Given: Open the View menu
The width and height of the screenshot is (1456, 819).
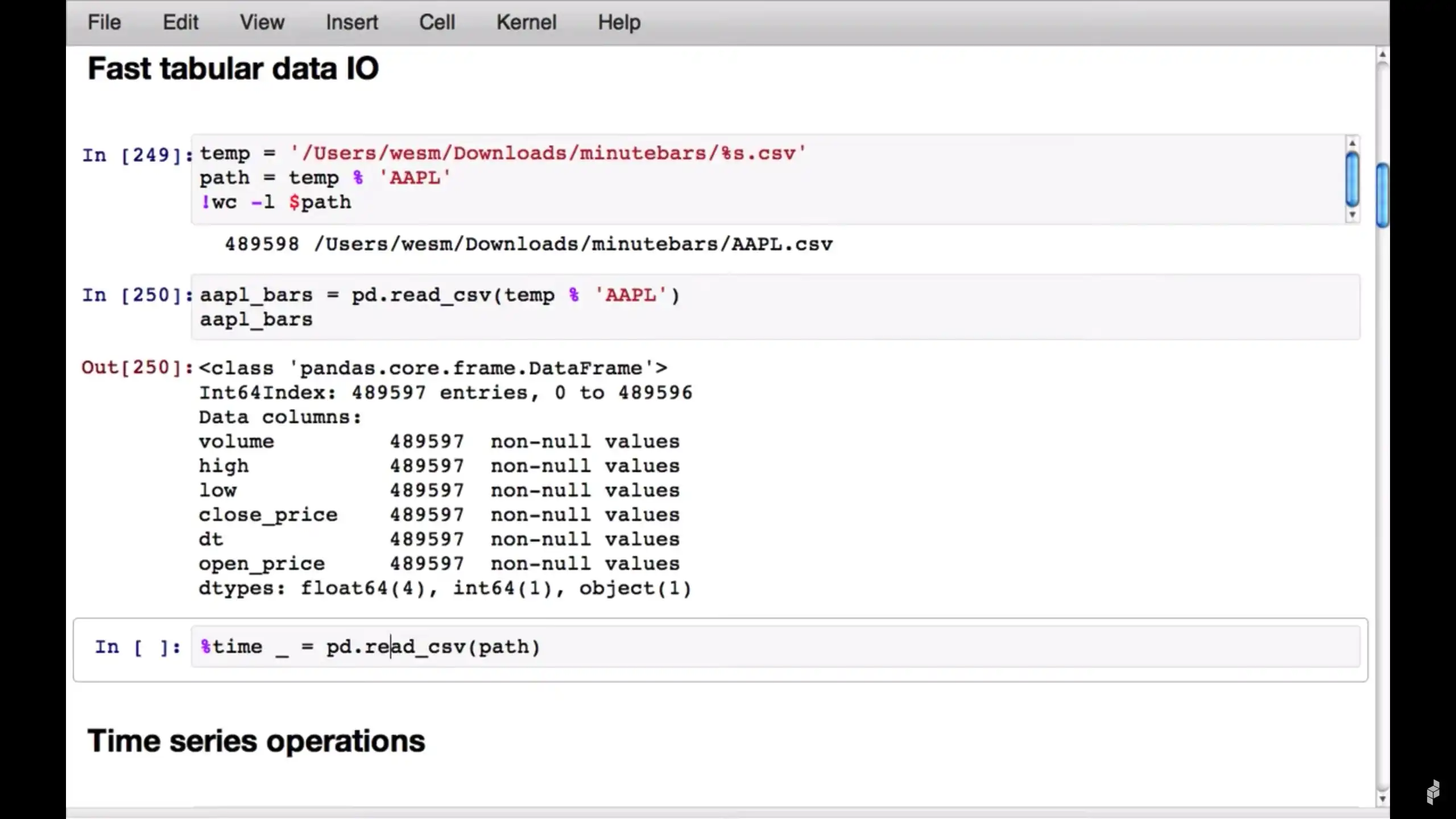Looking at the screenshot, I should [x=262, y=22].
